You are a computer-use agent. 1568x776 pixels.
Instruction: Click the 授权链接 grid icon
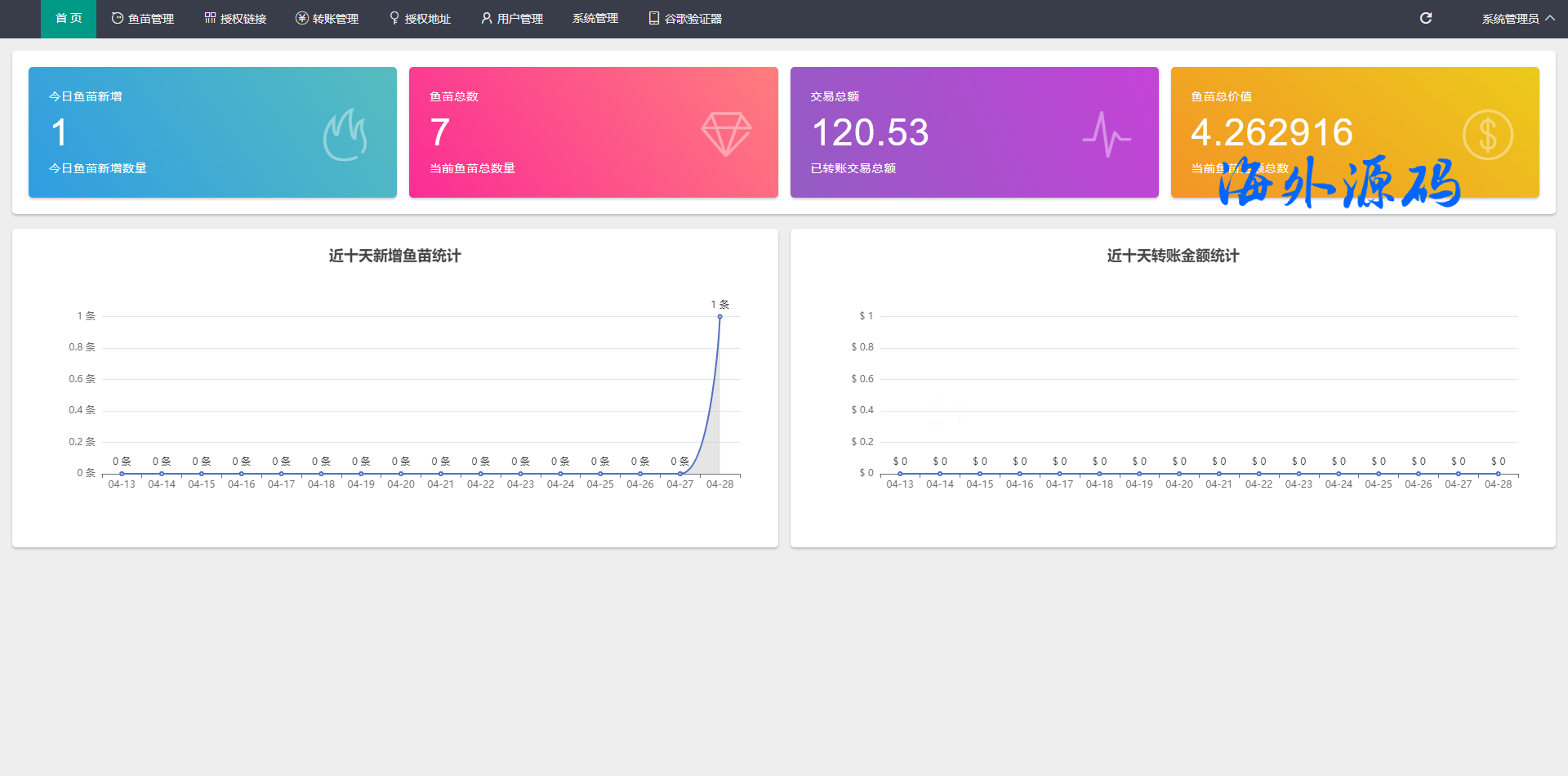click(x=210, y=18)
